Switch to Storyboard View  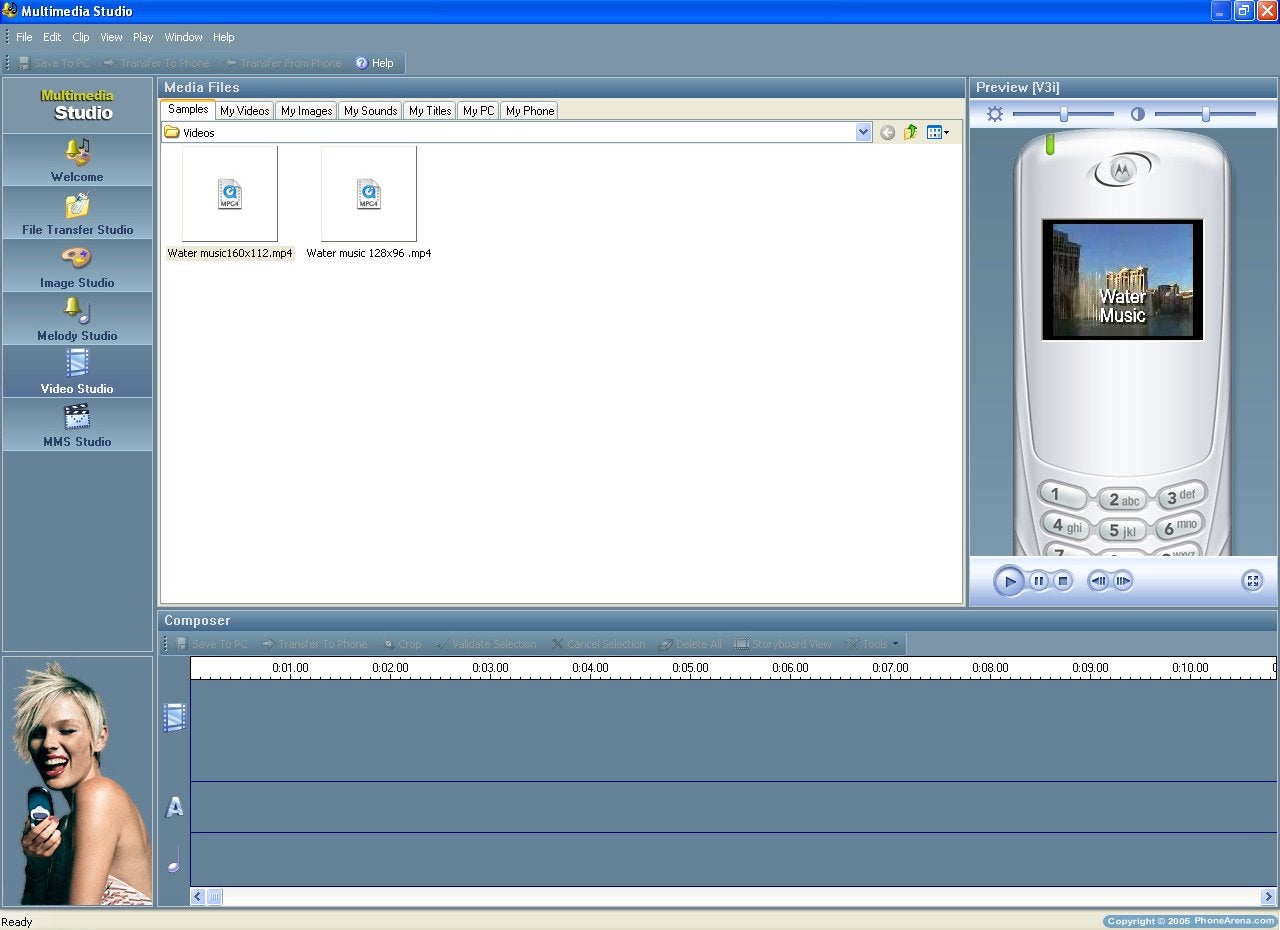click(783, 644)
